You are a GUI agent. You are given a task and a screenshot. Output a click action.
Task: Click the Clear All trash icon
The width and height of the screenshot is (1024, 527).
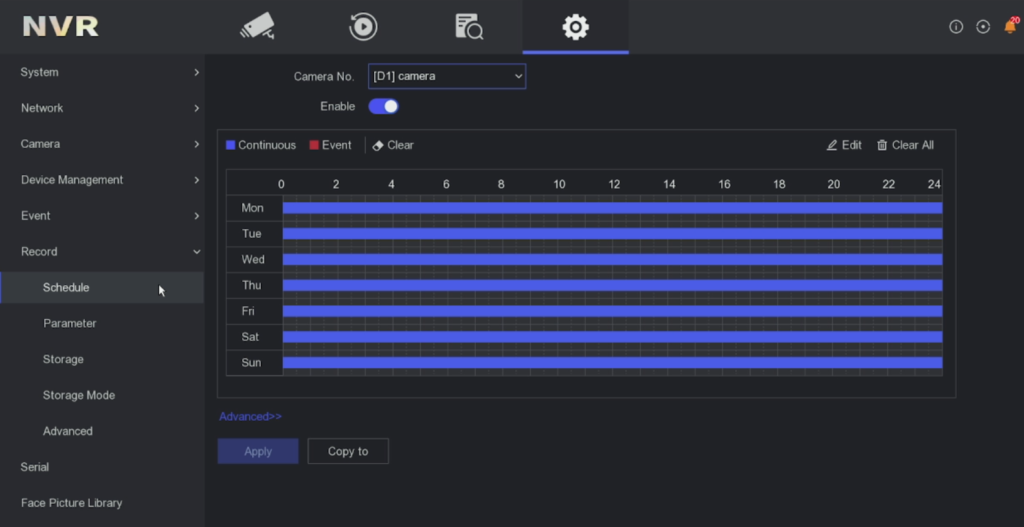(x=882, y=146)
